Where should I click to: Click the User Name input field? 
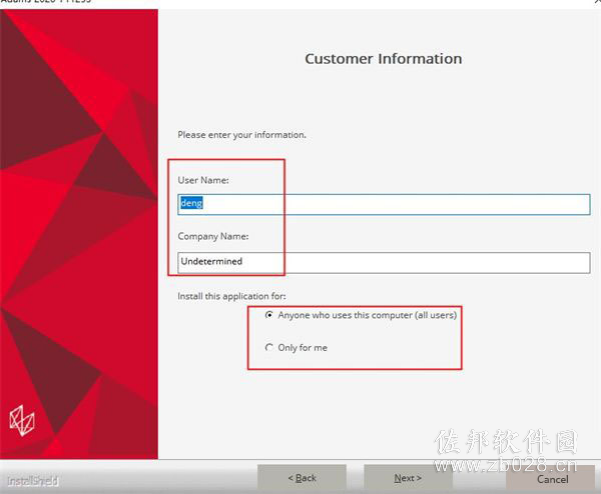pos(384,204)
